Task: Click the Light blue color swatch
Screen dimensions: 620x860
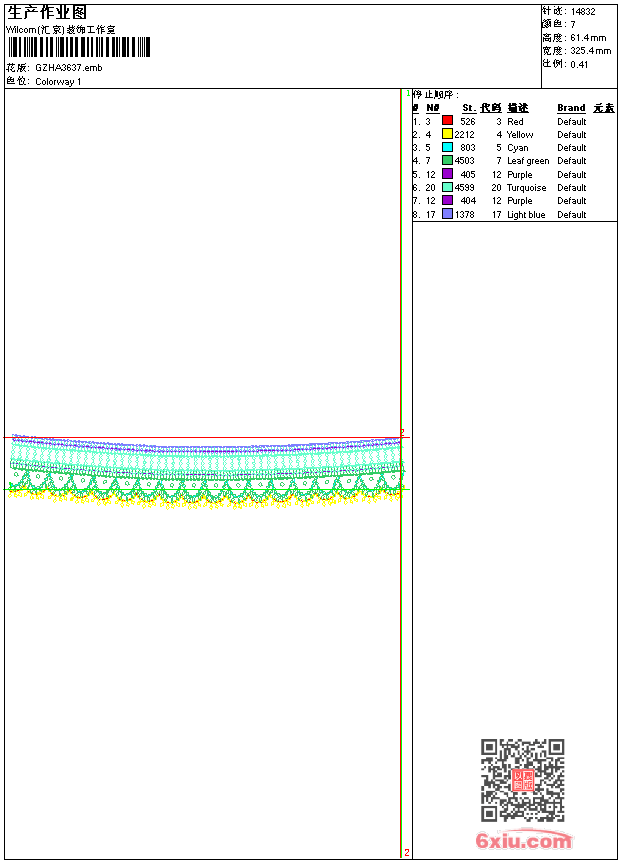Action: tap(447, 214)
